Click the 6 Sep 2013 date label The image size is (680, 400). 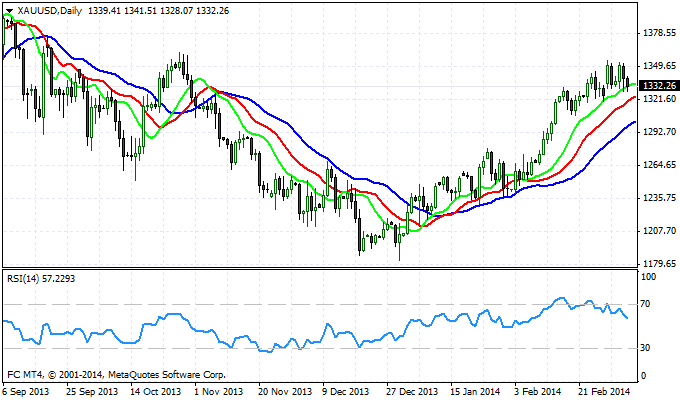[x=26, y=391]
